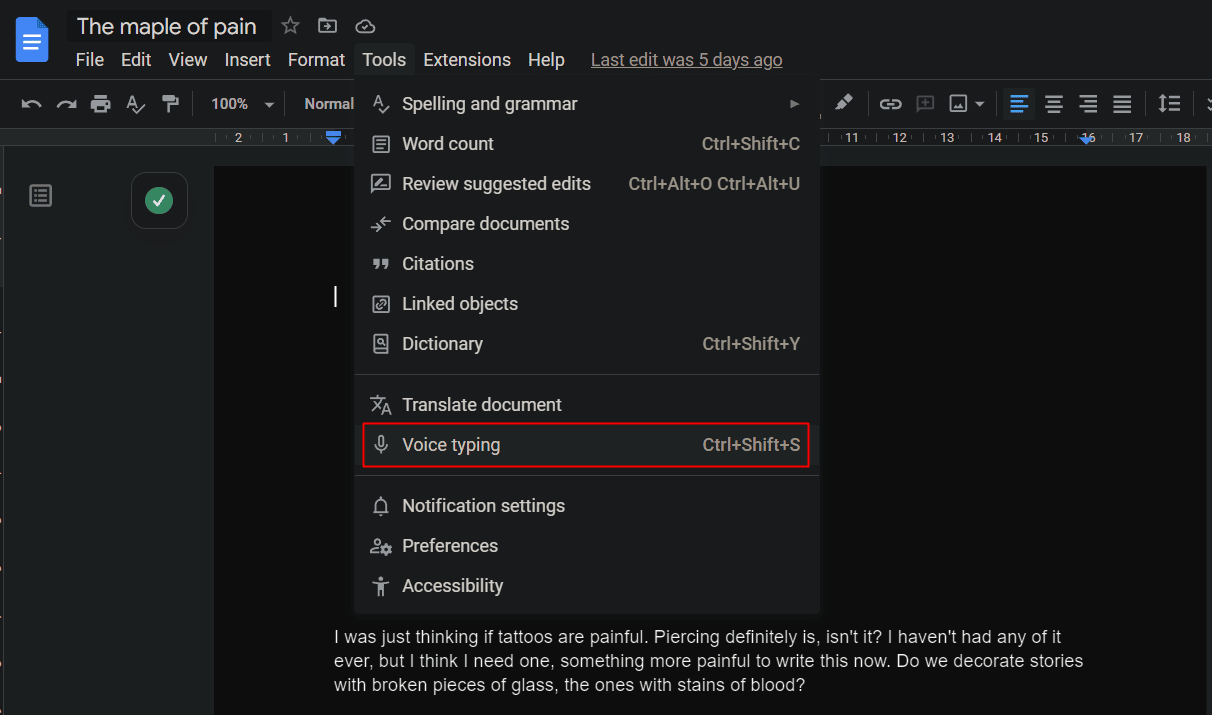This screenshot has width=1212, height=715.
Task: Open Citations
Action: click(x=587, y=264)
